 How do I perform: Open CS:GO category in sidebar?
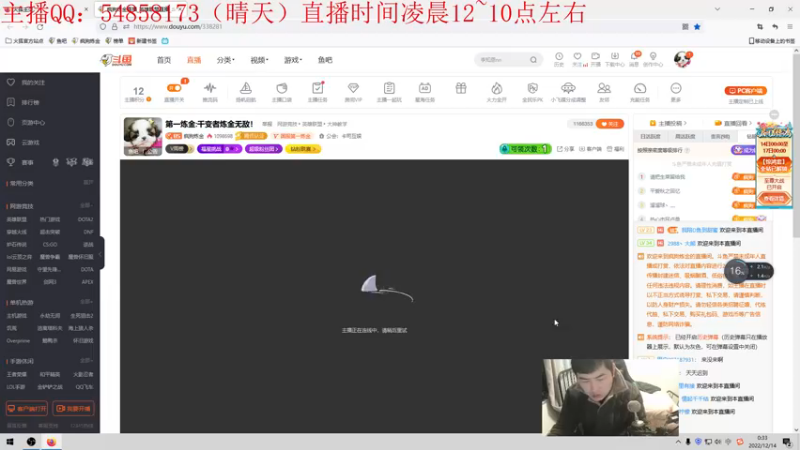50,244
